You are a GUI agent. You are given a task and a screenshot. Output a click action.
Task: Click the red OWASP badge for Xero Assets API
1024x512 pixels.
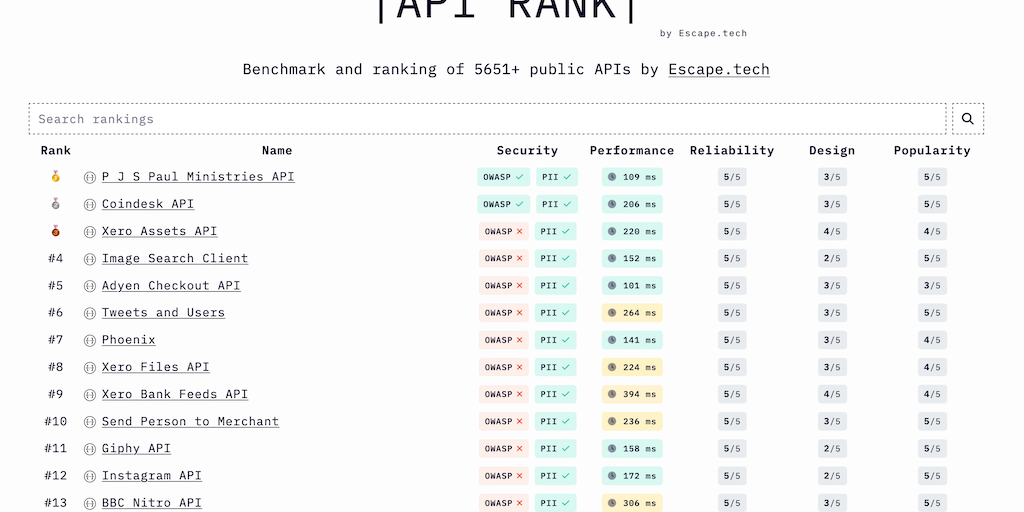point(504,231)
